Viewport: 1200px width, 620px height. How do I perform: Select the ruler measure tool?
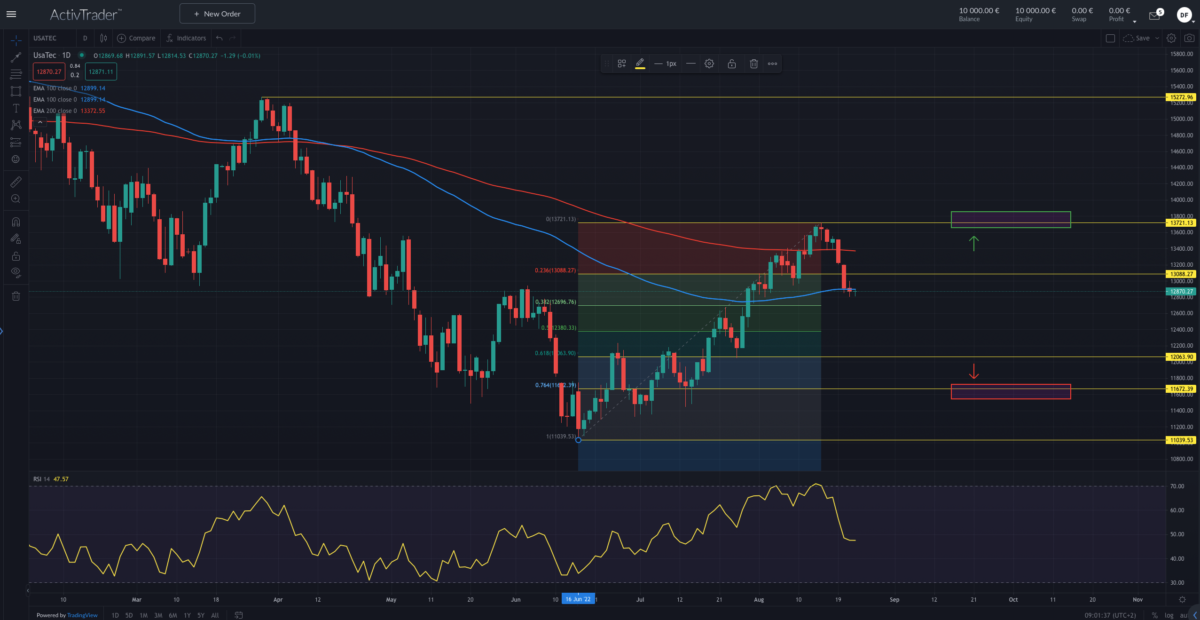coord(16,182)
